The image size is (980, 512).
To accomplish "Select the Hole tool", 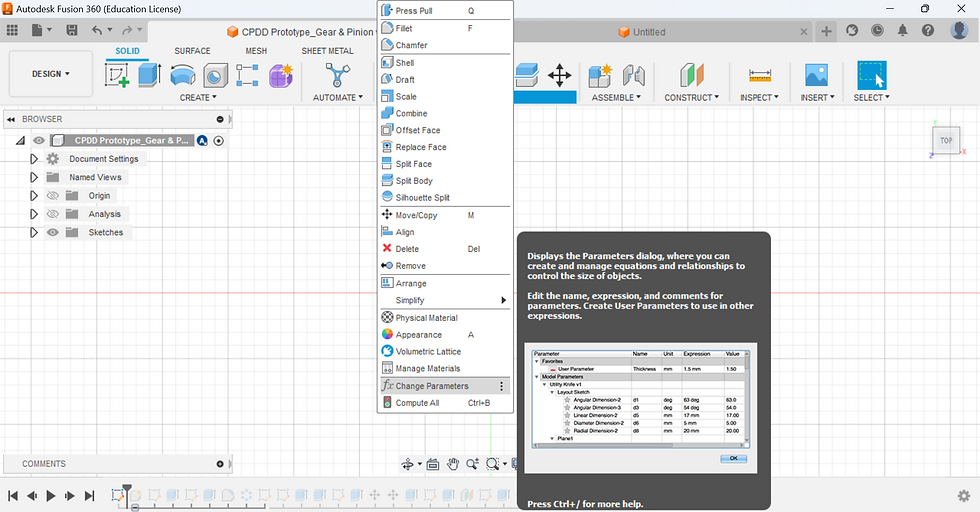I will pos(215,76).
